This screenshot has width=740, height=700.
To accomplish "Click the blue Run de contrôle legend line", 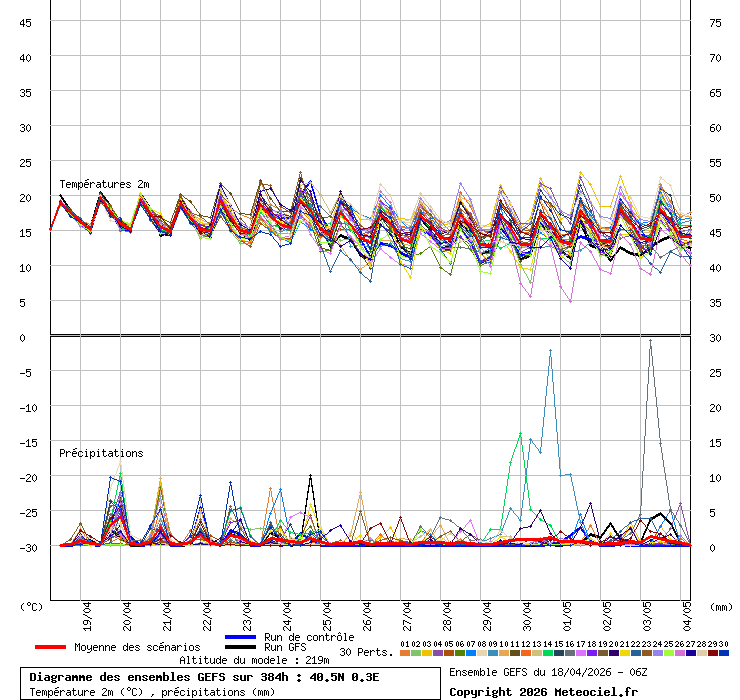I will coord(241,637).
